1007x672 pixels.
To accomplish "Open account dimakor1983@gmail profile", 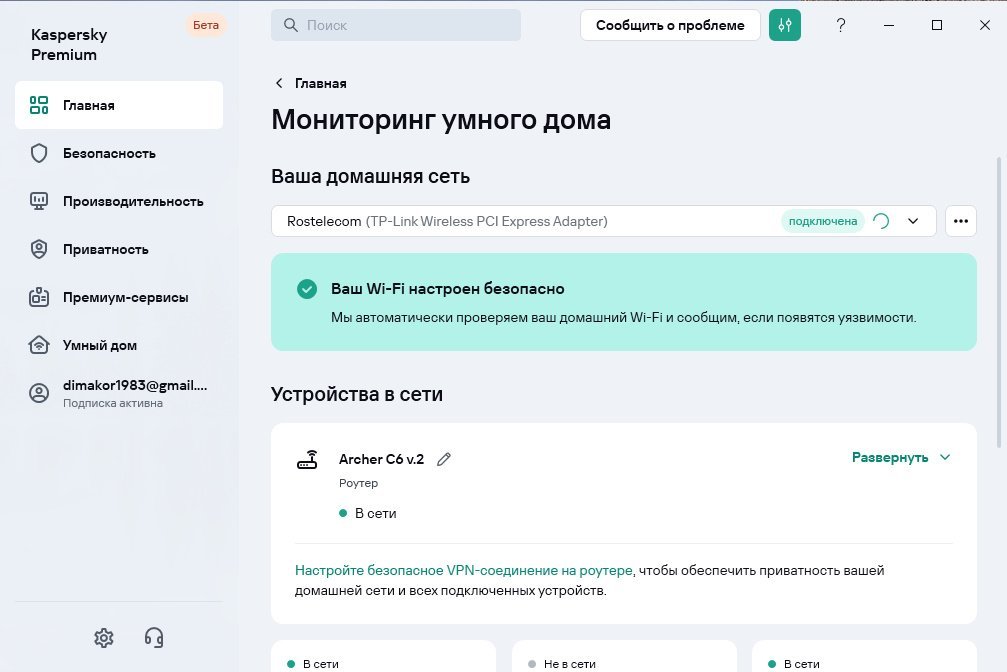I will coord(119,393).
